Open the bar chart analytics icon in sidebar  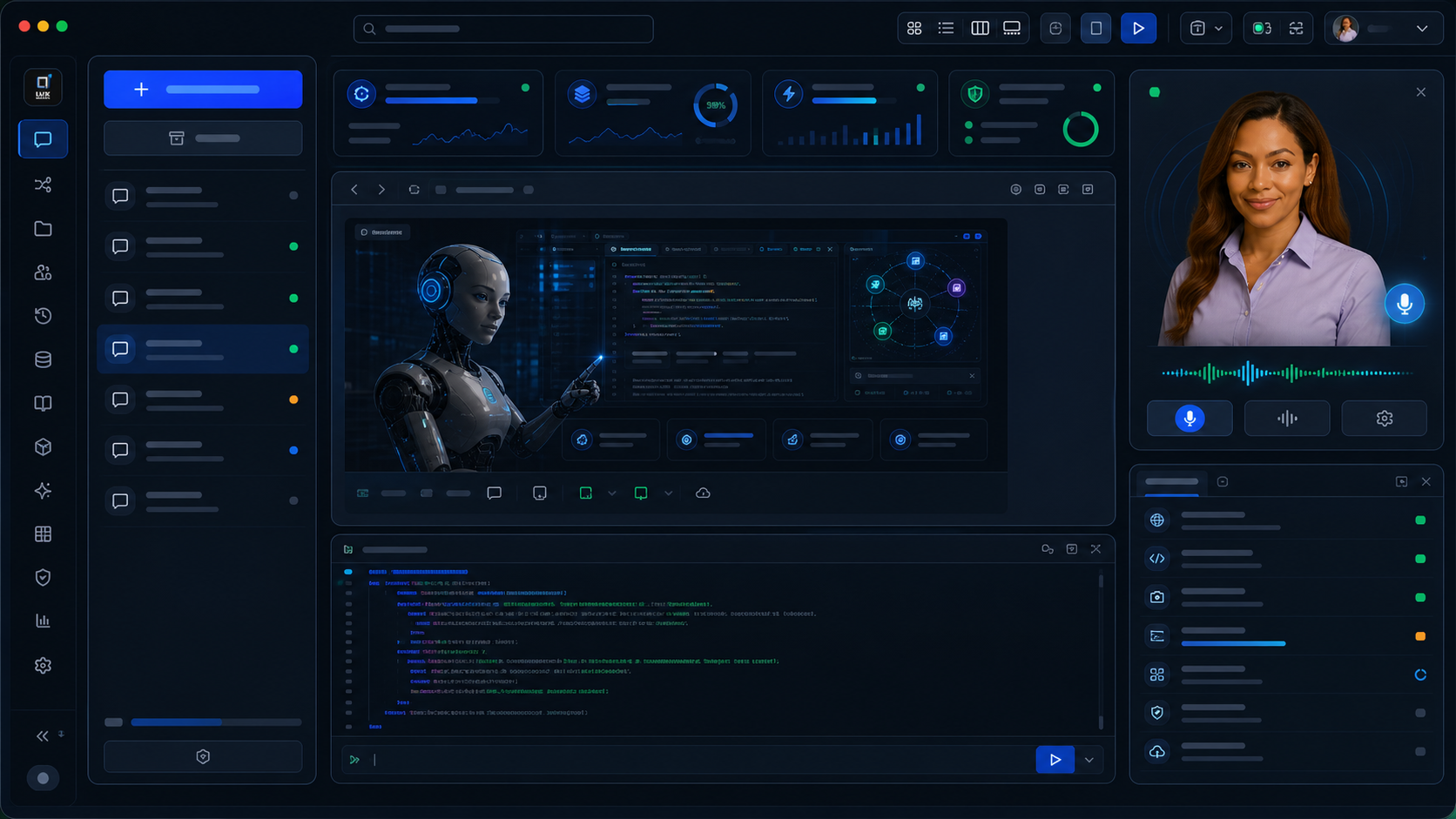(43, 621)
